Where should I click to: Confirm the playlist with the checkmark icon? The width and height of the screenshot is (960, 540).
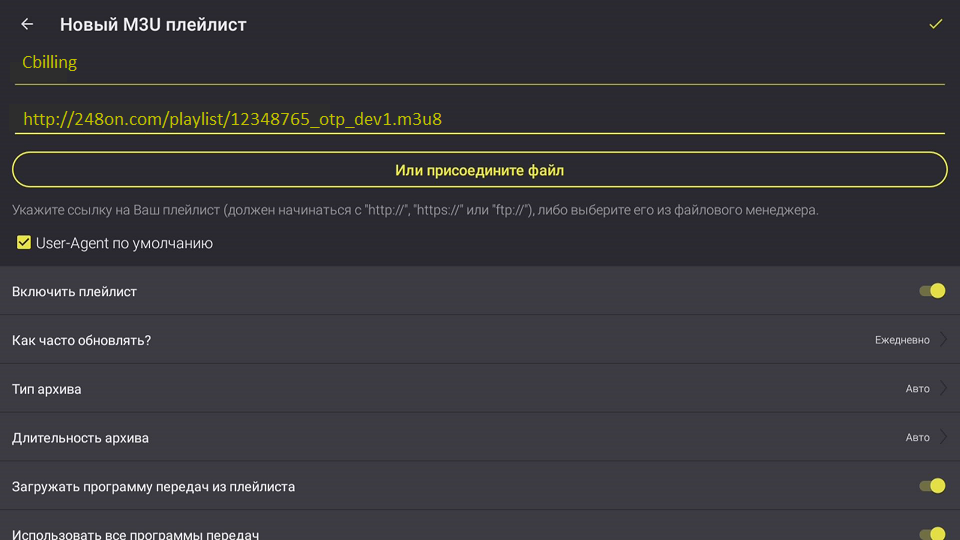[x=935, y=24]
